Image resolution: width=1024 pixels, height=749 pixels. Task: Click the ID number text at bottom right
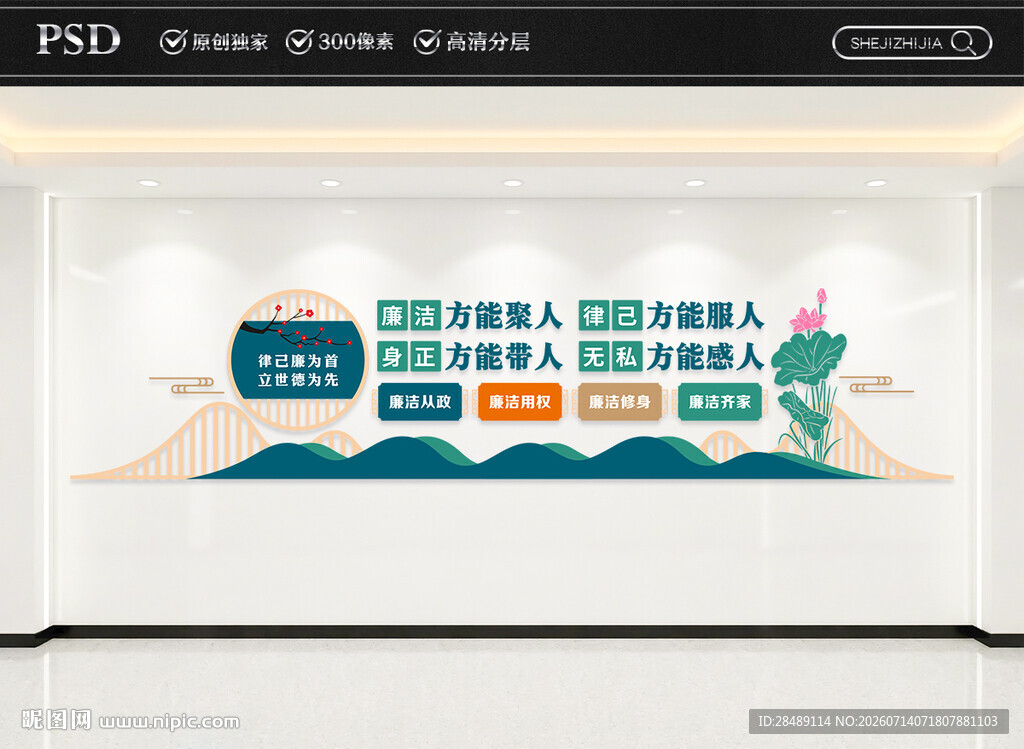878,721
